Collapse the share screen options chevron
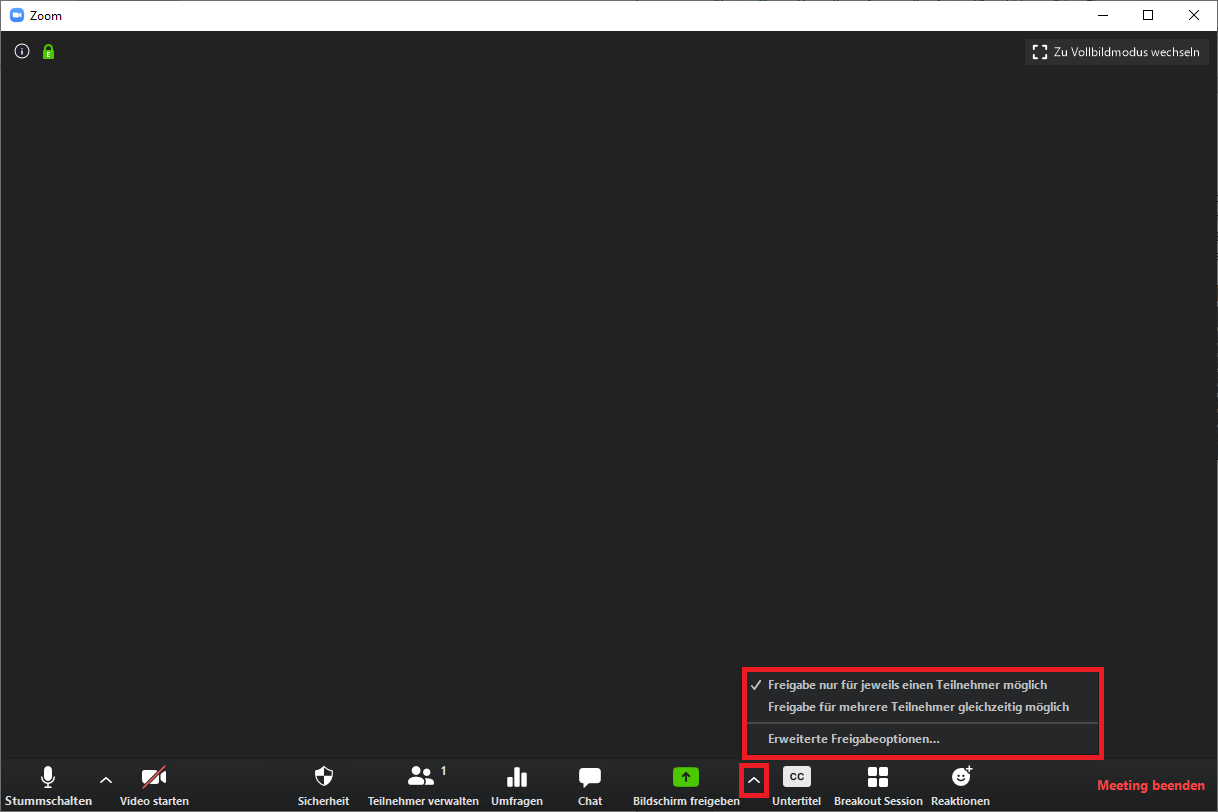The image size is (1218, 812). 754,780
